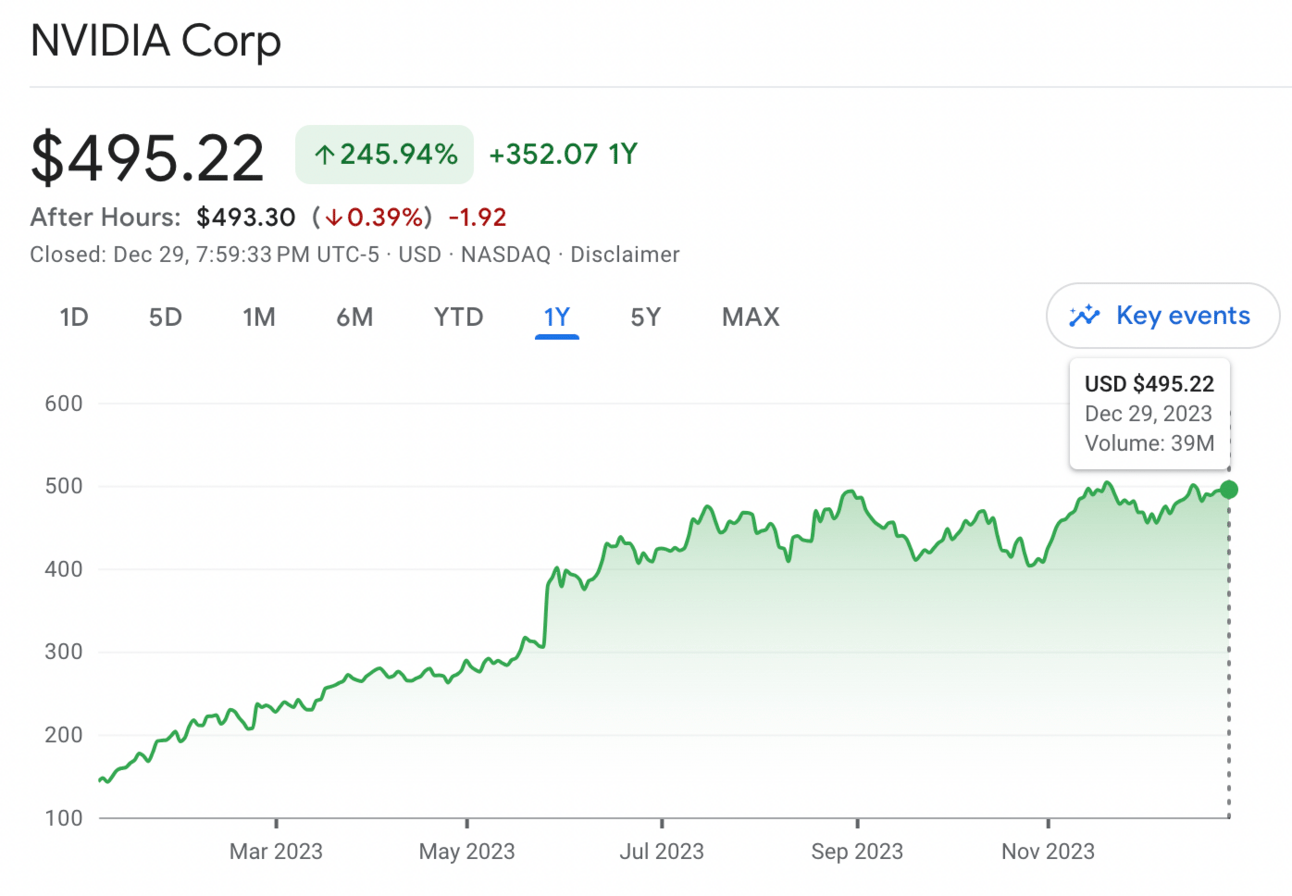Switch to the MAX range
1292x896 pixels.
tap(750, 318)
